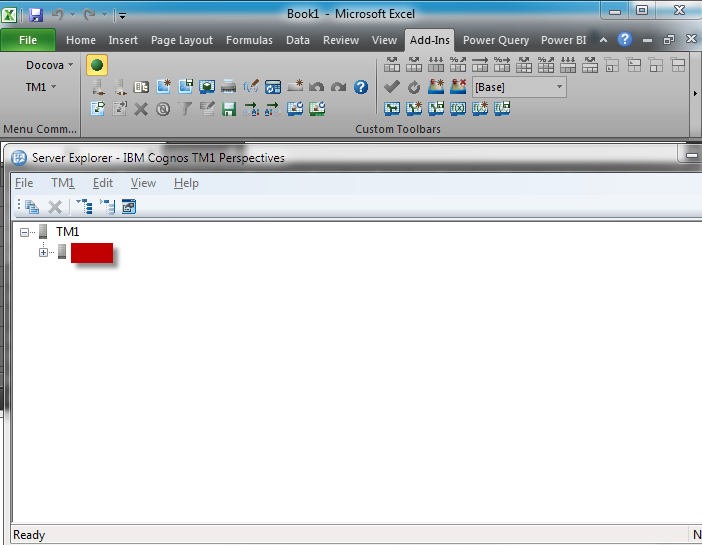Click the TM1 connect to server icon

pos(98,87)
